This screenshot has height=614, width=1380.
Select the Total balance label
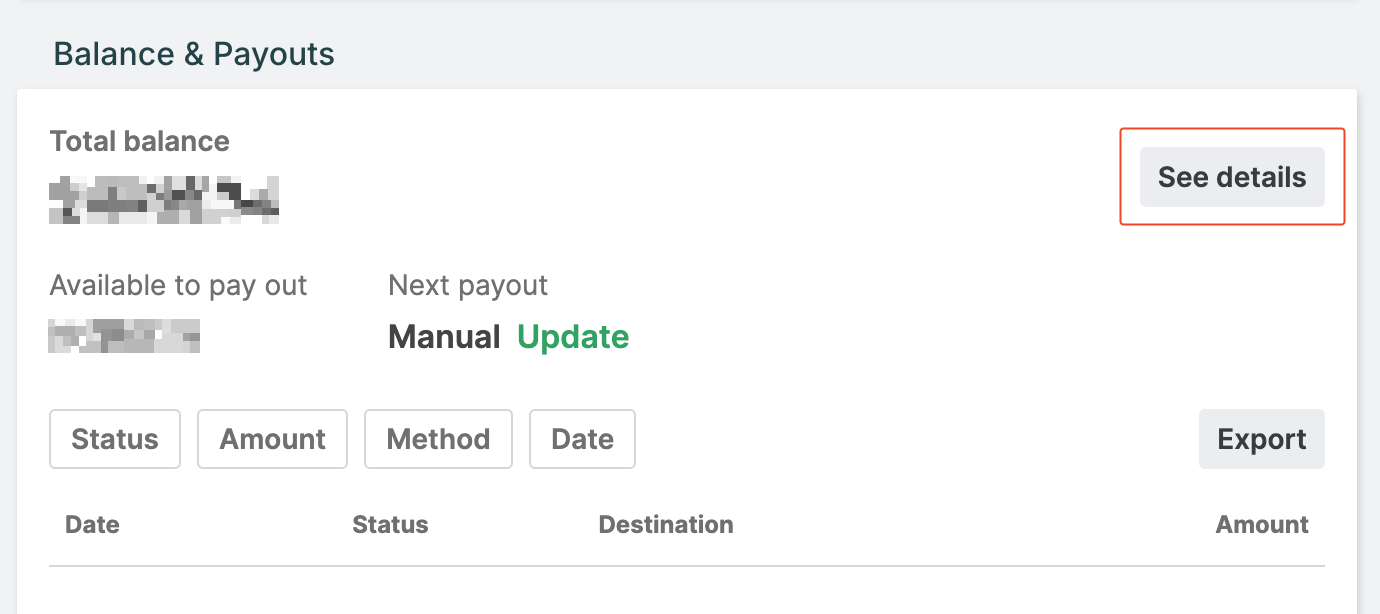pyautogui.click(x=140, y=142)
